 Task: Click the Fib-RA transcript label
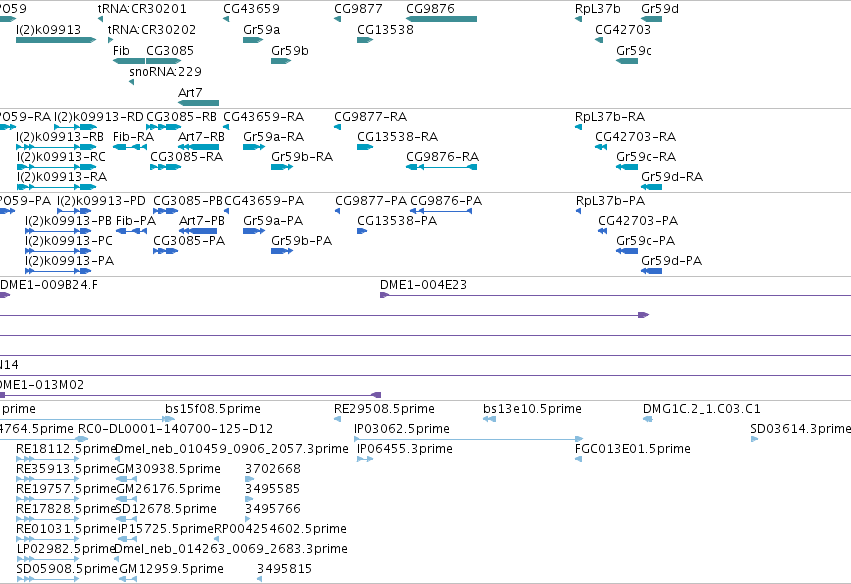pyautogui.click(x=133, y=137)
